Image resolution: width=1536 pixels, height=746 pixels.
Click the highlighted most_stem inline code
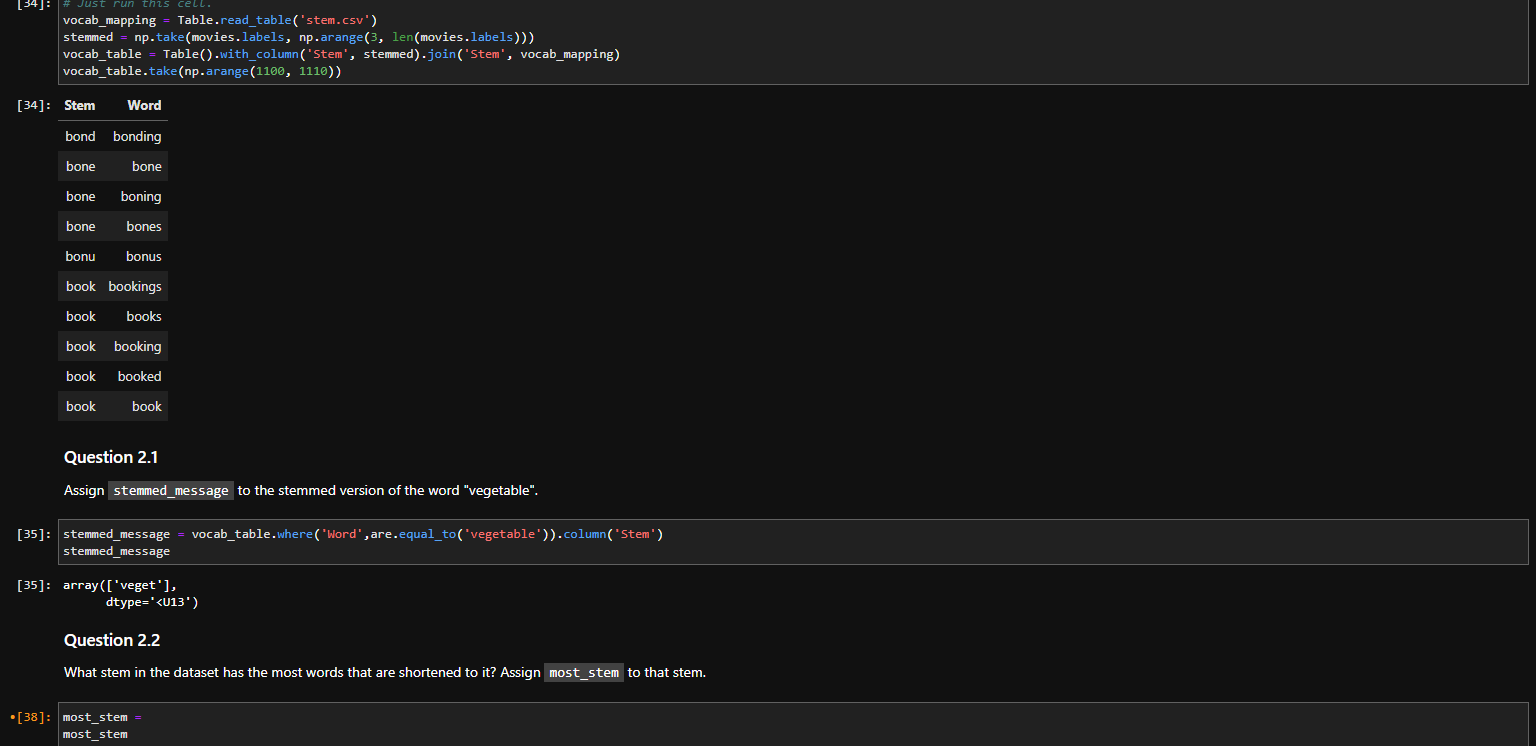coord(583,672)
